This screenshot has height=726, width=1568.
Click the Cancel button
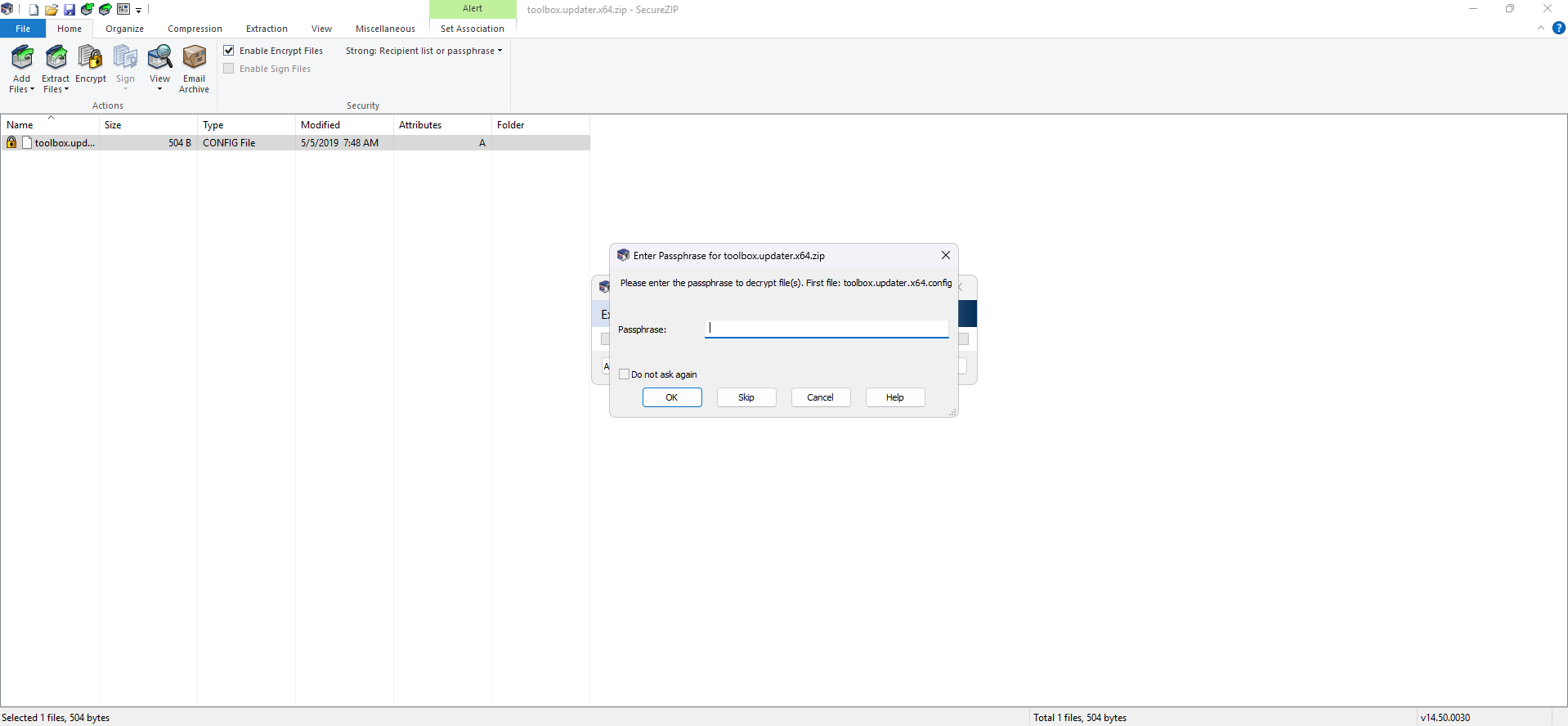coord(821,397)
